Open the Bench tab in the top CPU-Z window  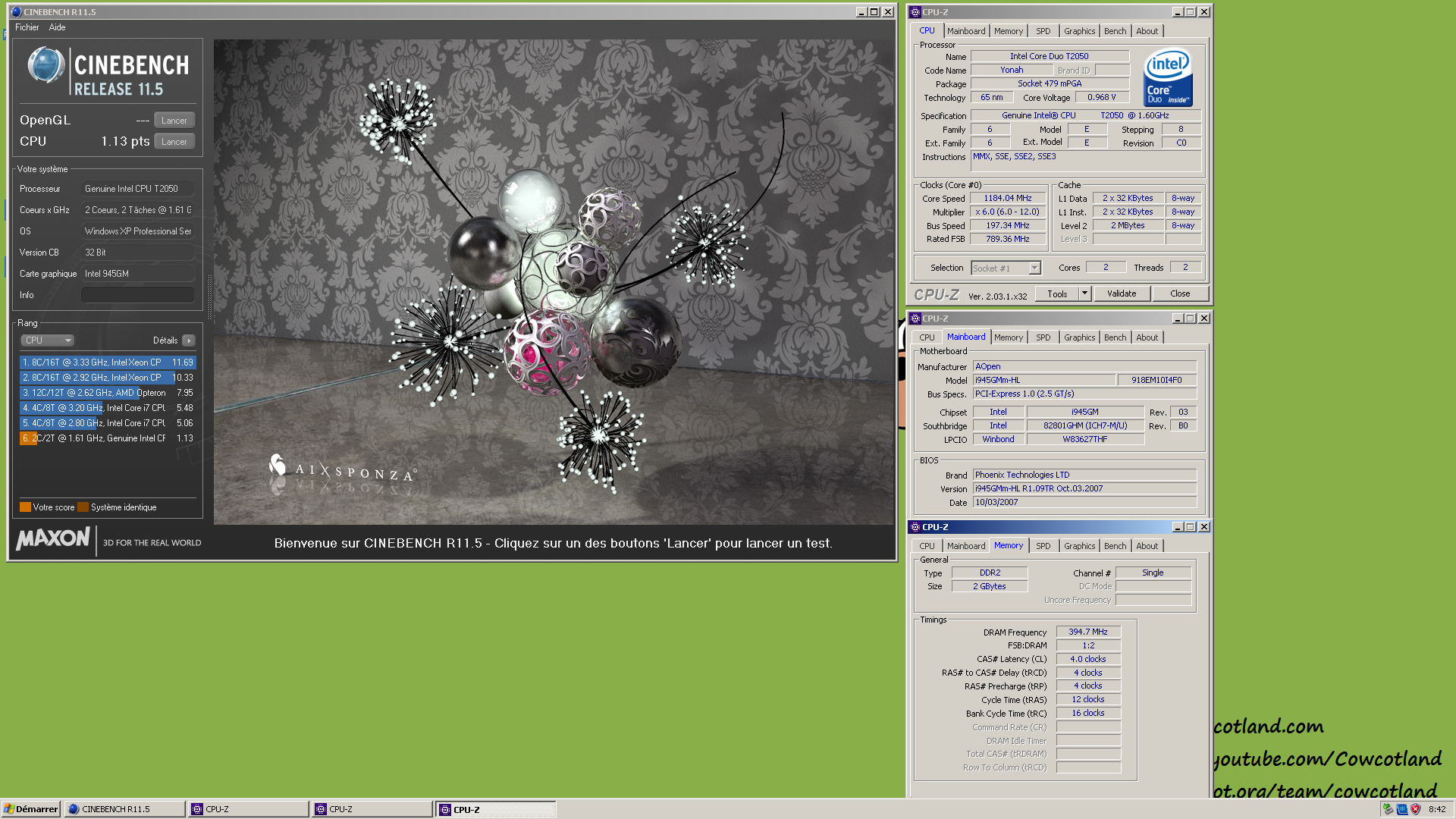[1115, 31]
